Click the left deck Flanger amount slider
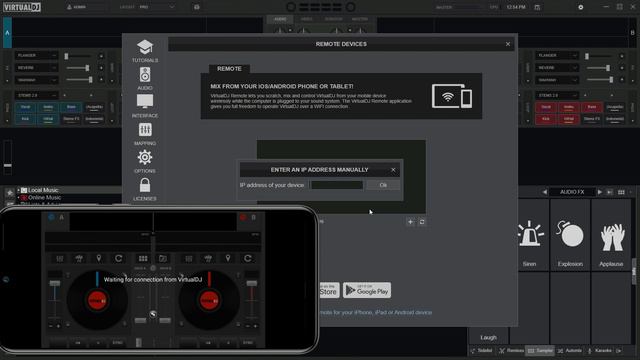Screen dimensions: 640x360 [x=78, y=56]
